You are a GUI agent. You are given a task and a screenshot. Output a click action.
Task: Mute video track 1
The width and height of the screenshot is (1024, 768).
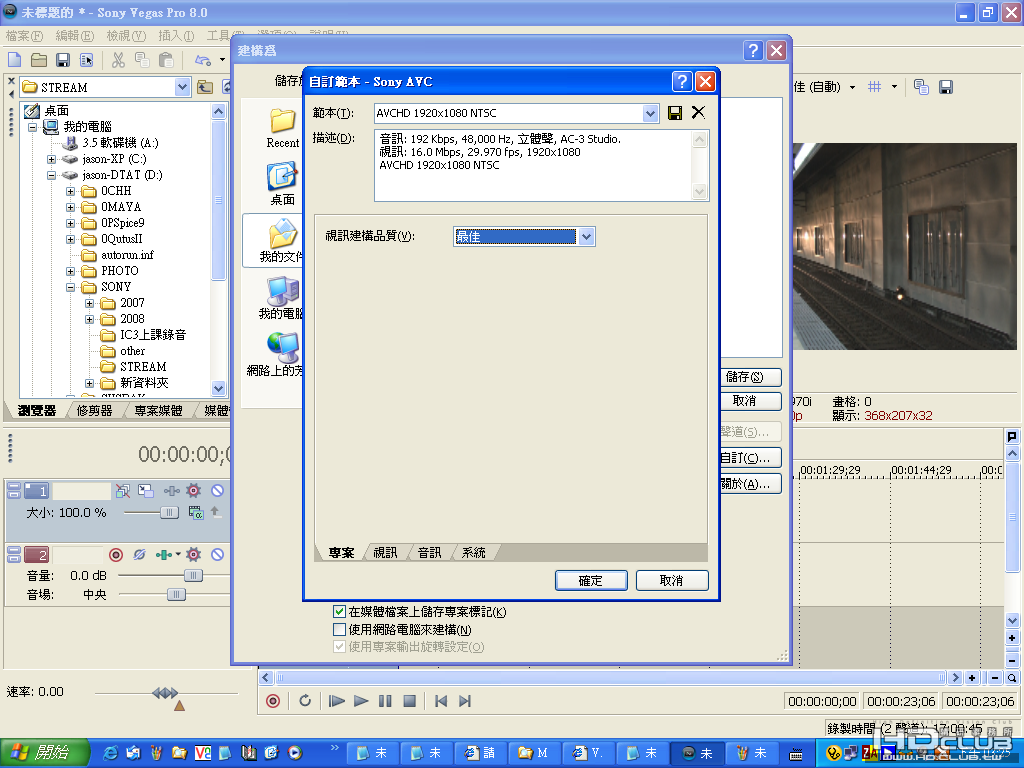[x=217, y=490]
